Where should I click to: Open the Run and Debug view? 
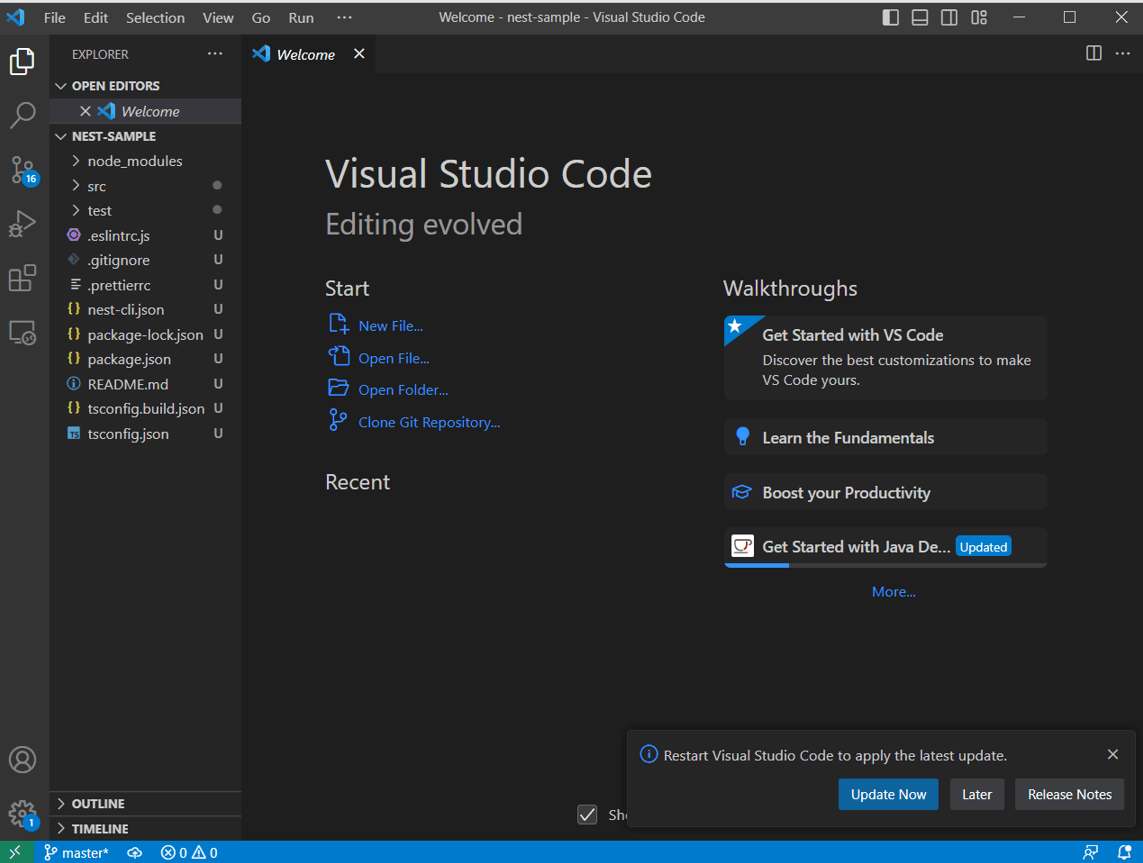[23, 224]
